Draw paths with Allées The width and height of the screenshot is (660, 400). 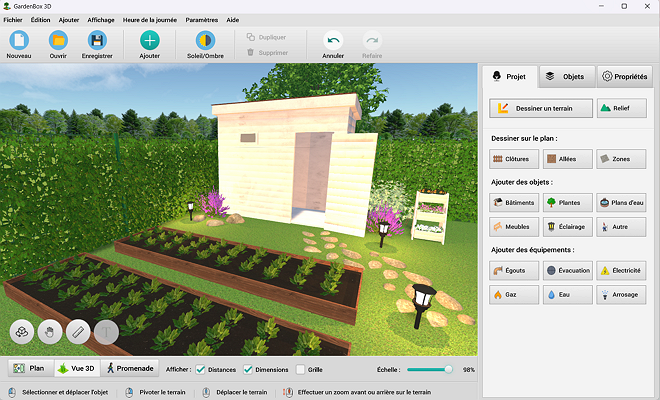click(x=567, y=159)
